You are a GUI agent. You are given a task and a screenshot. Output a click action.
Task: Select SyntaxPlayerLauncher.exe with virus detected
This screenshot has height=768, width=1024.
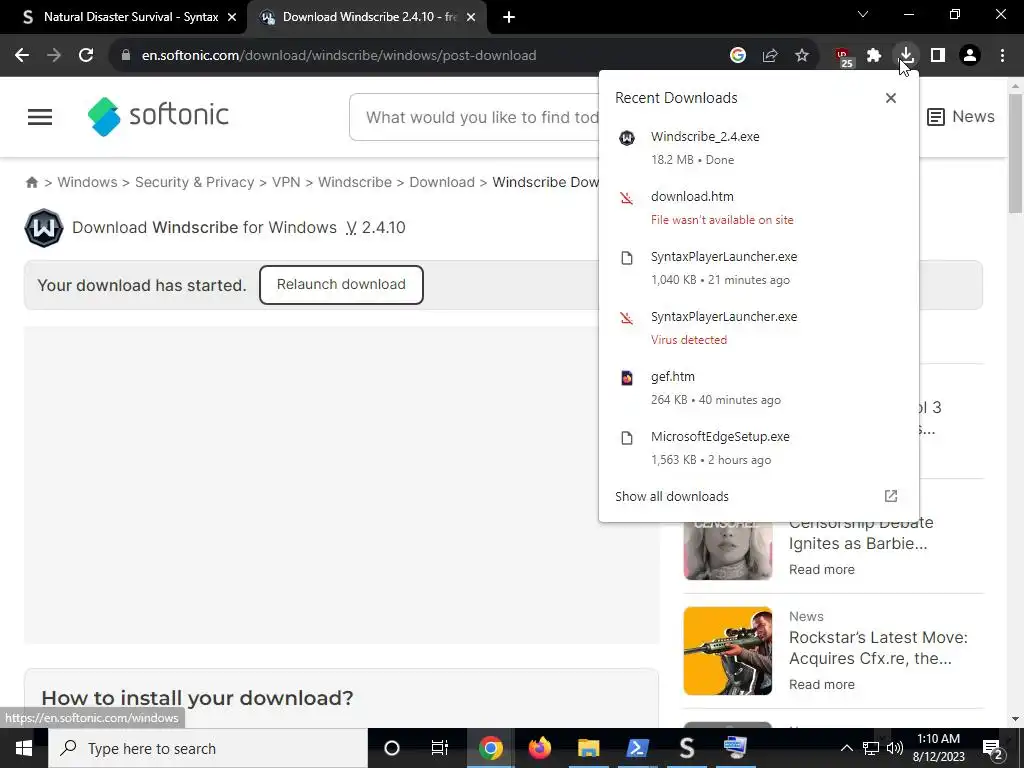point(758,328)
